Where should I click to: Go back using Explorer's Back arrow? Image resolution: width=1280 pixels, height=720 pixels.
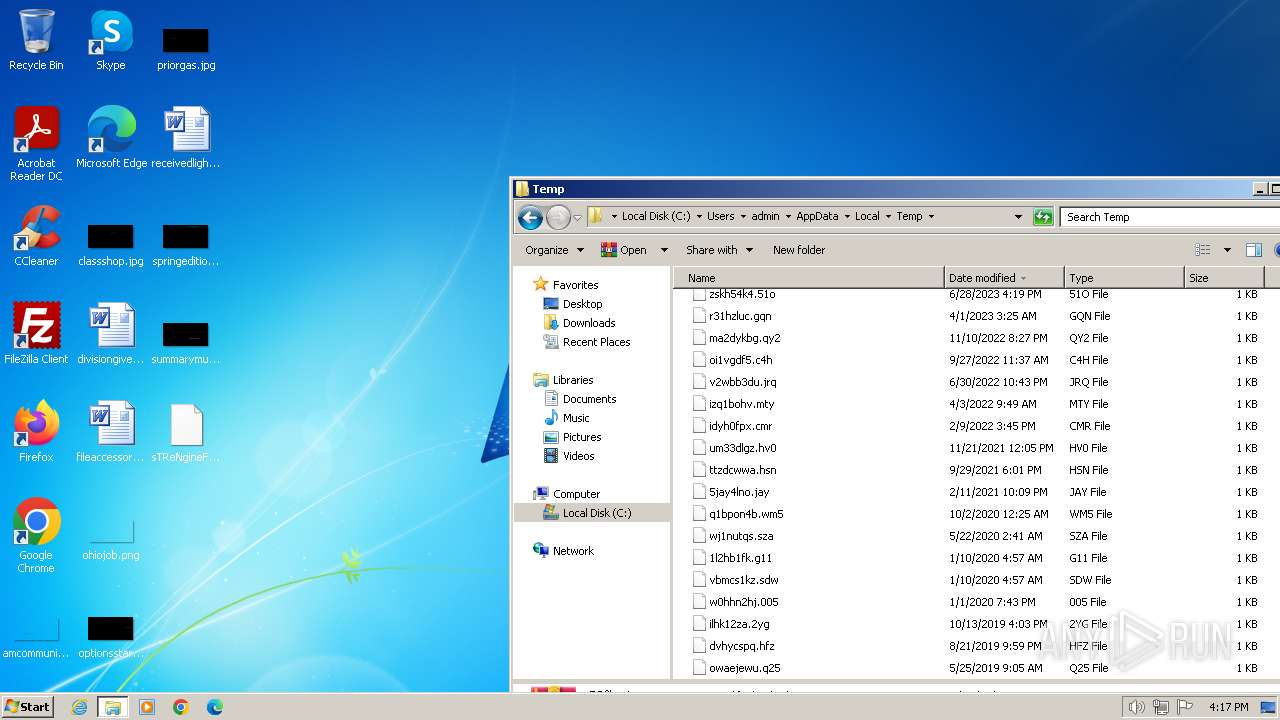pyautogui.click(x=530, y=217)
